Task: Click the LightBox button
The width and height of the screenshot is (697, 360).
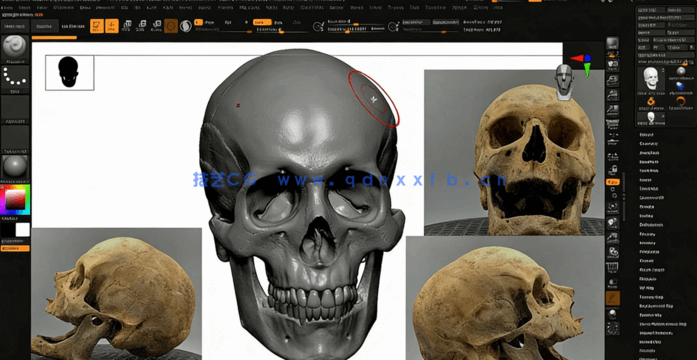Action: pos(44,26)
